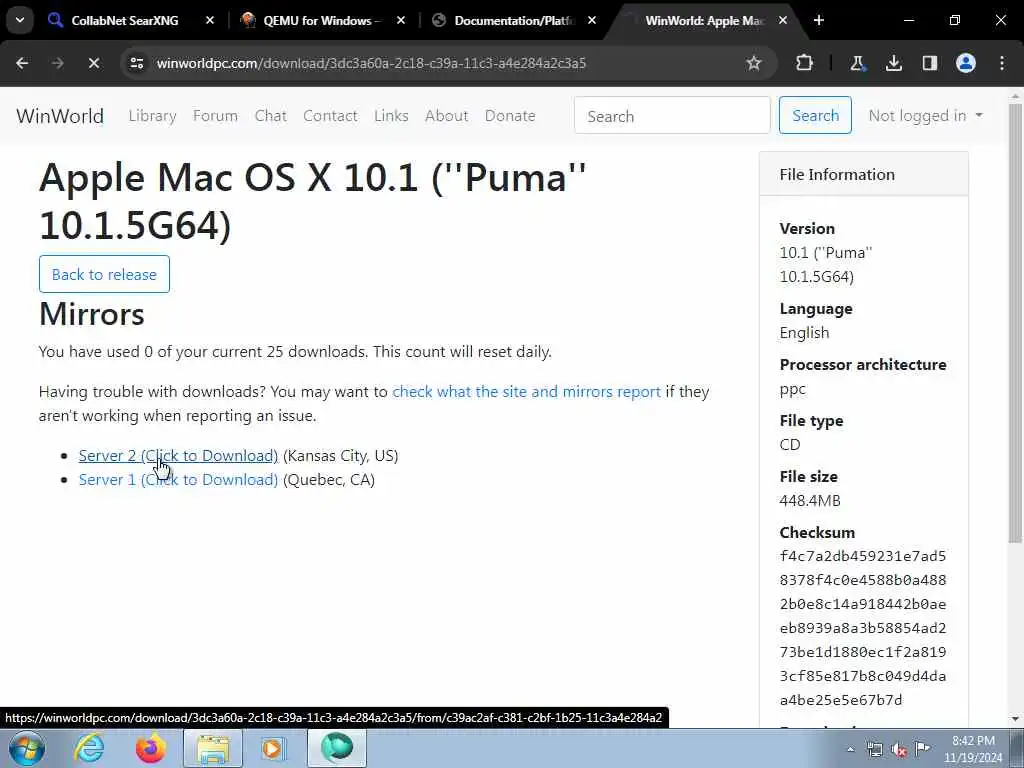Open the Links menu item
The image size is (1024, 768).
(391, 116)
